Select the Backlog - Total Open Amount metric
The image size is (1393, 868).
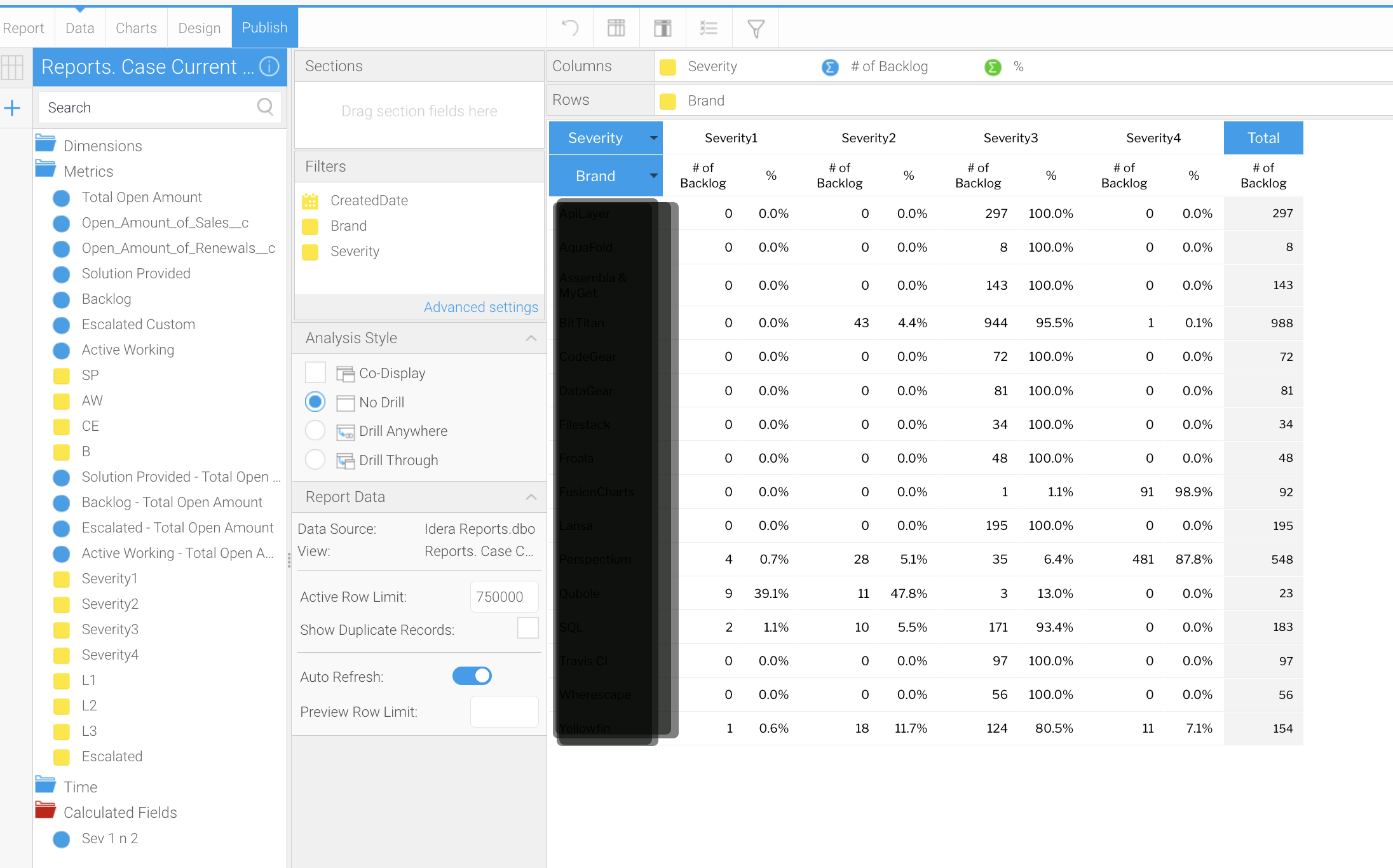(x=172, y=503)
